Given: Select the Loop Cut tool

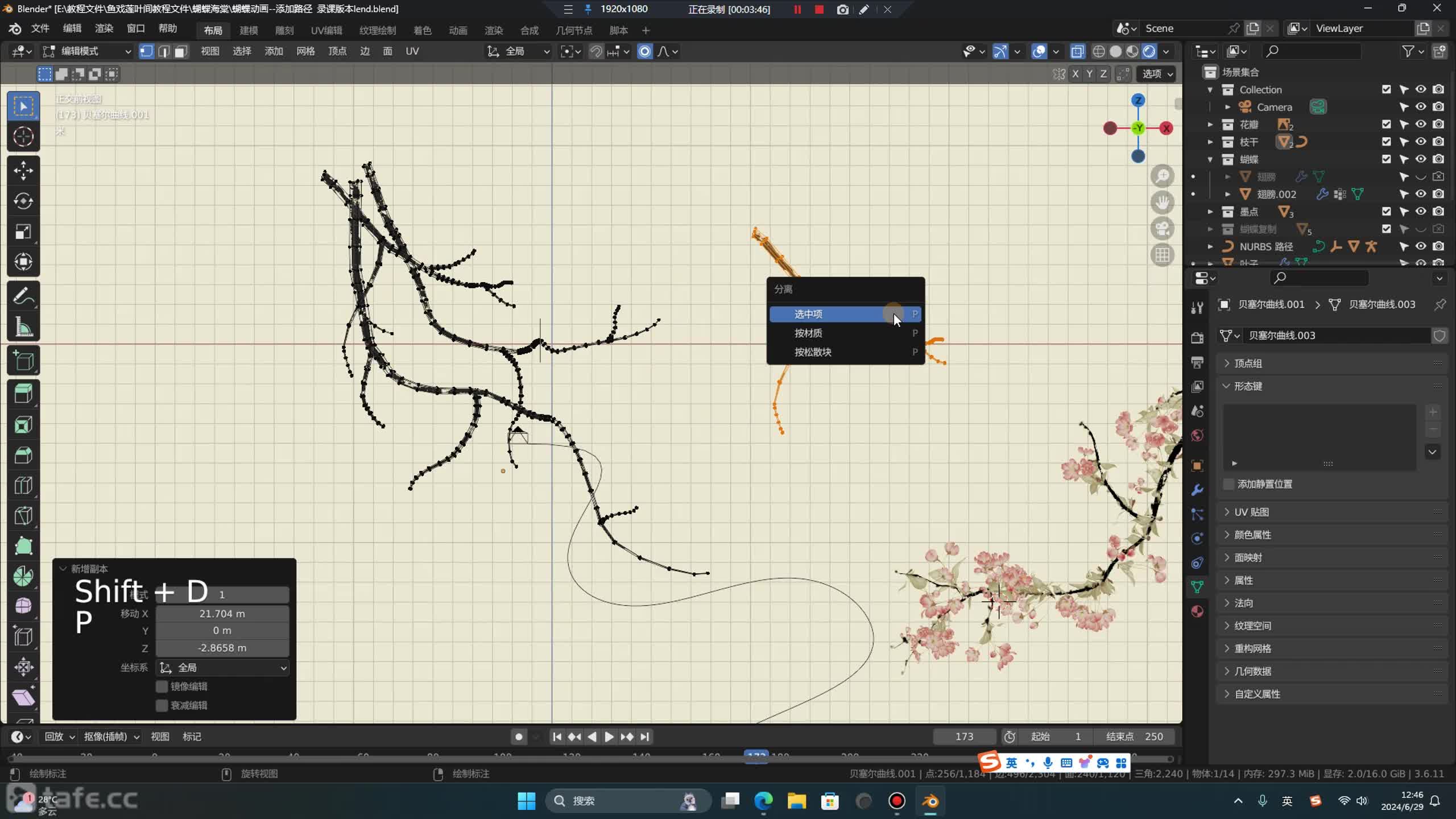Looking at the screenshot, I should point(23,485).
